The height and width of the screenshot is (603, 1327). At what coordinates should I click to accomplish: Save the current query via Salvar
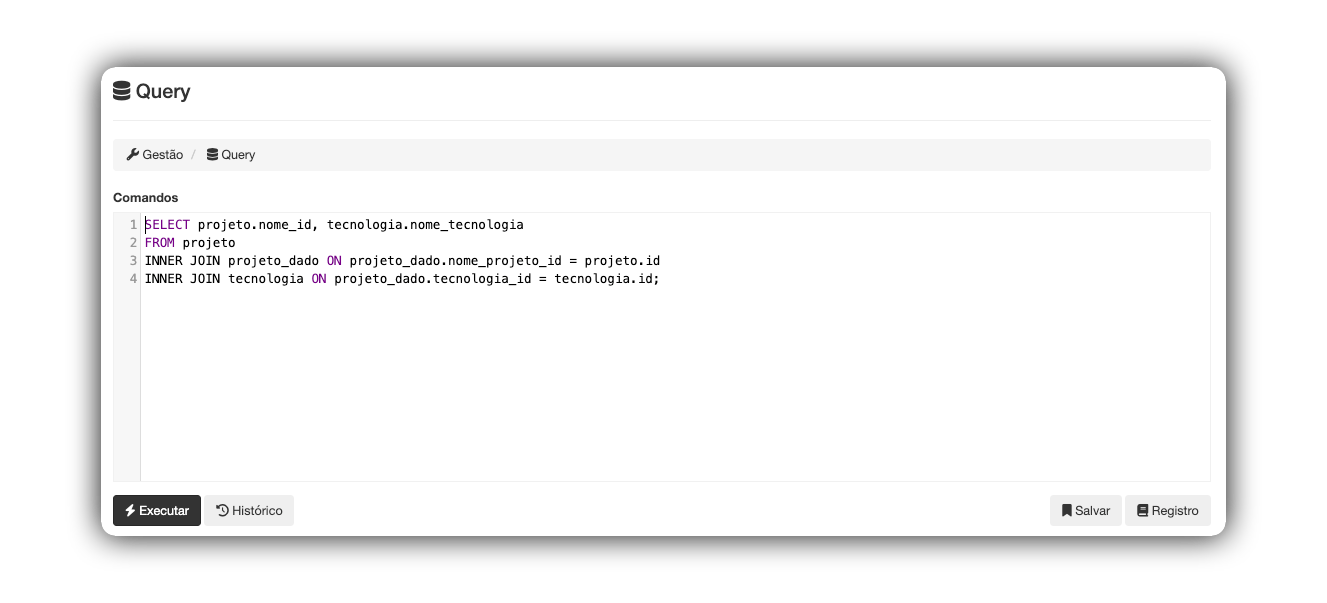(x=1085, y=510)
